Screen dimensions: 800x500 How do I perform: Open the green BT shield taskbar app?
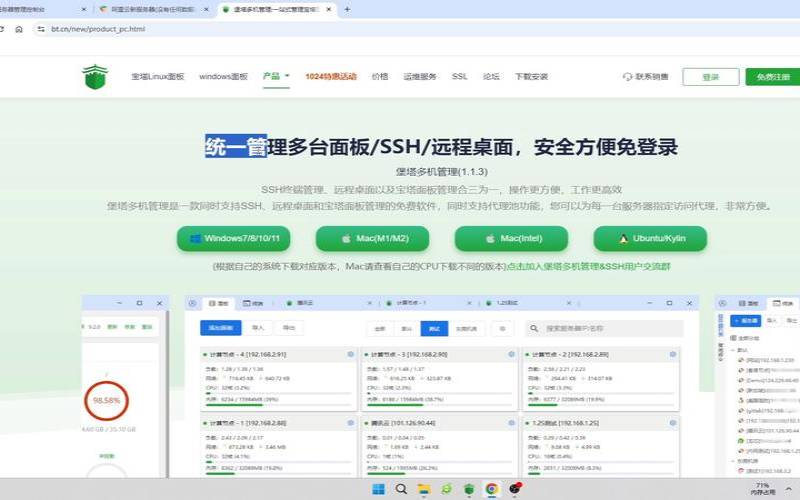[x=469, y=489]
